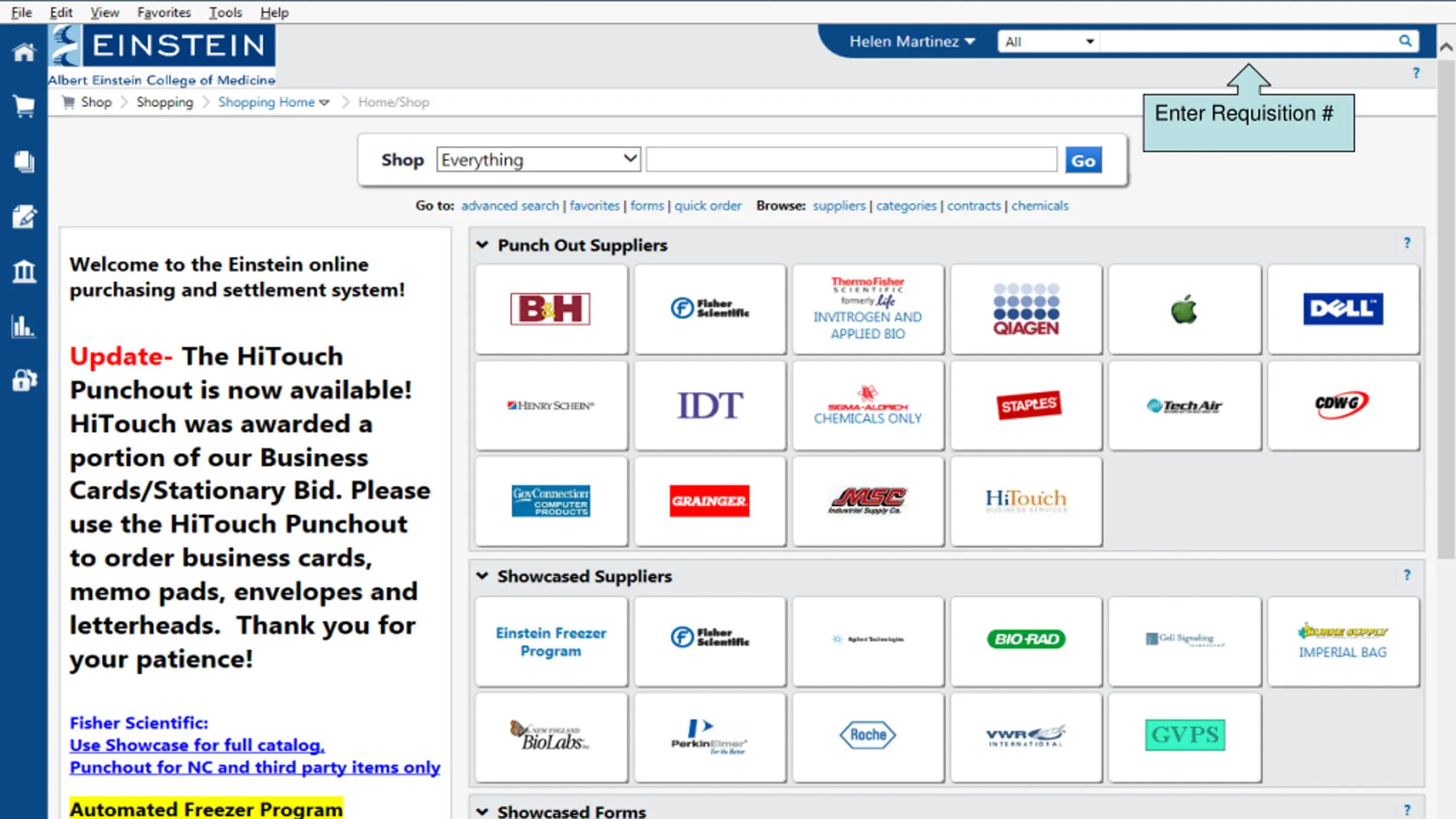Screen dimensions: 1456x819
Task: Open the Apple supplier tile
Action: [x=1185, y=309]
